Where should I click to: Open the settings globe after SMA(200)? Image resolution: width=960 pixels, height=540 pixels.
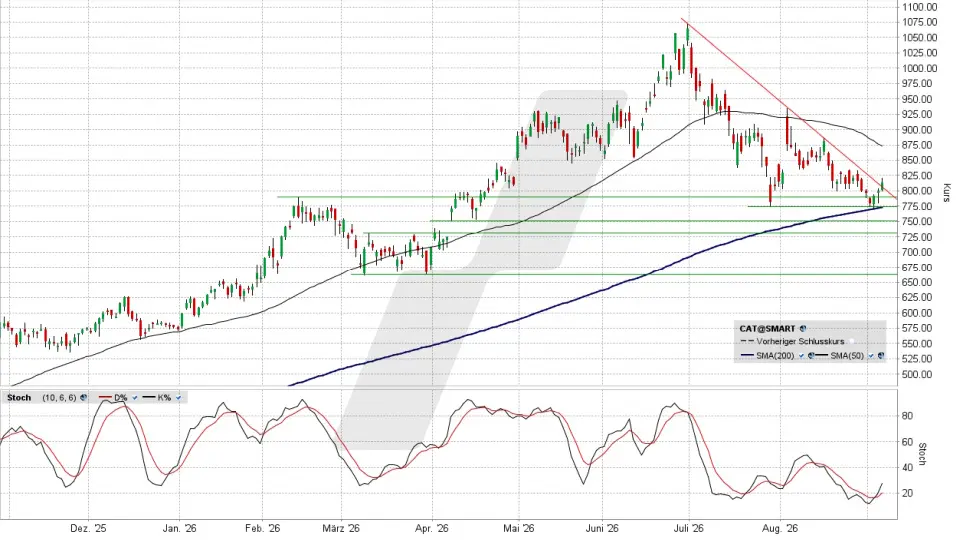[x=811, y=356]
